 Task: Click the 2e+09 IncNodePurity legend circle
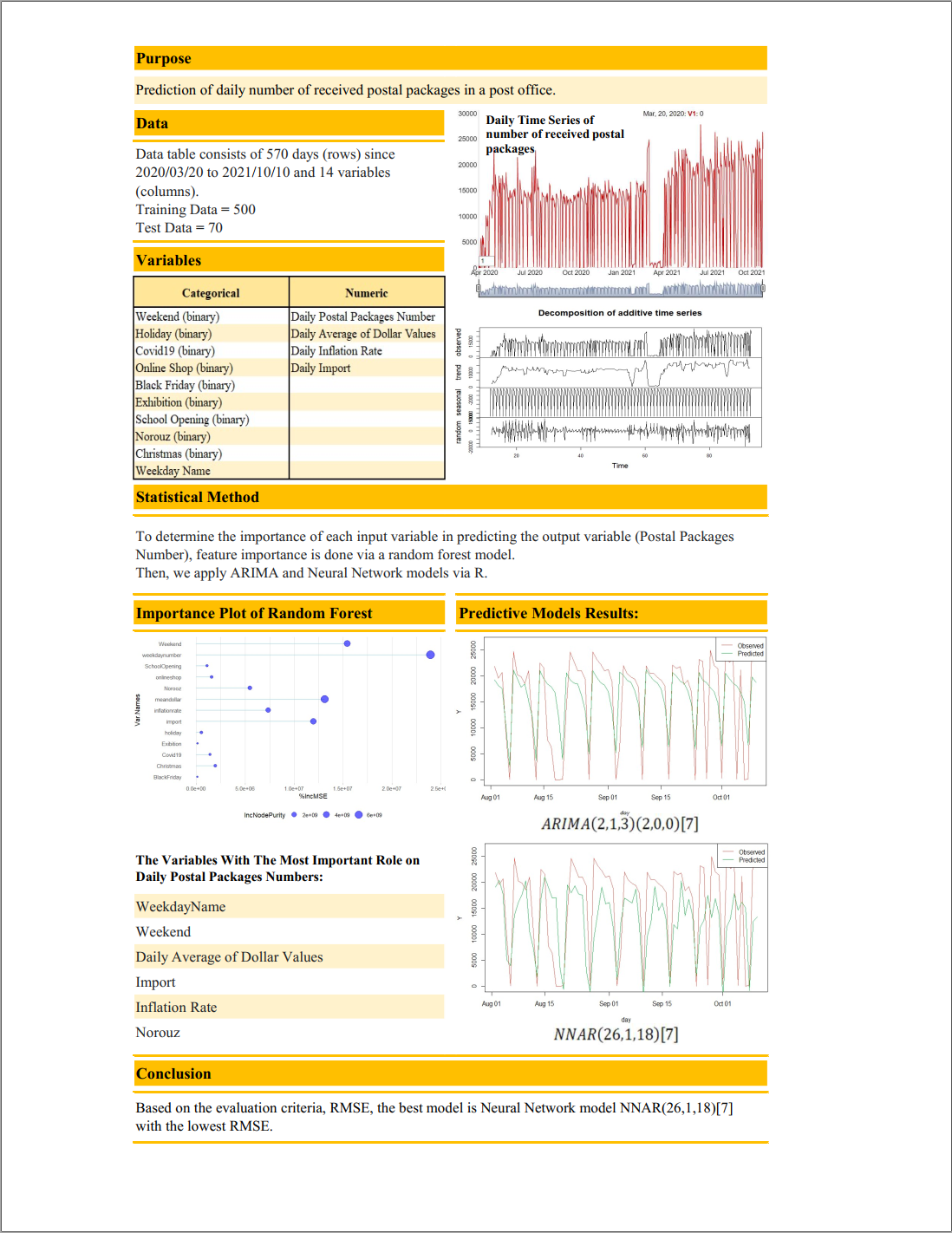(294, 815)
